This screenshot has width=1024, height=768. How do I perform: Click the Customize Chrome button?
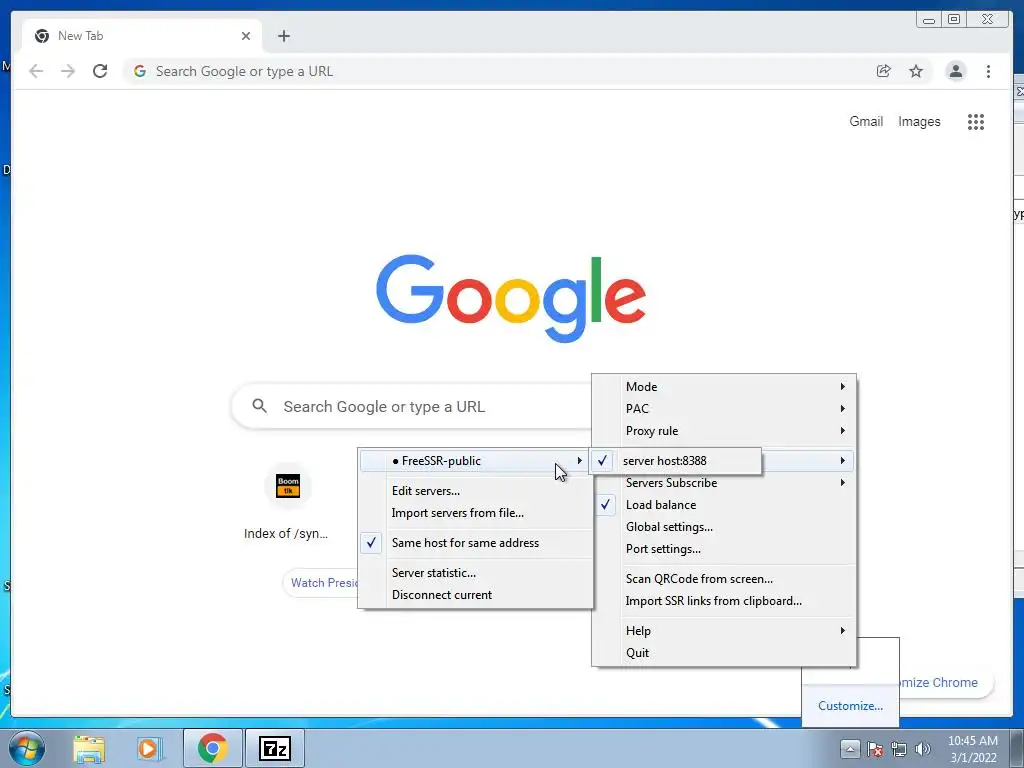click(x=946, y=682)
